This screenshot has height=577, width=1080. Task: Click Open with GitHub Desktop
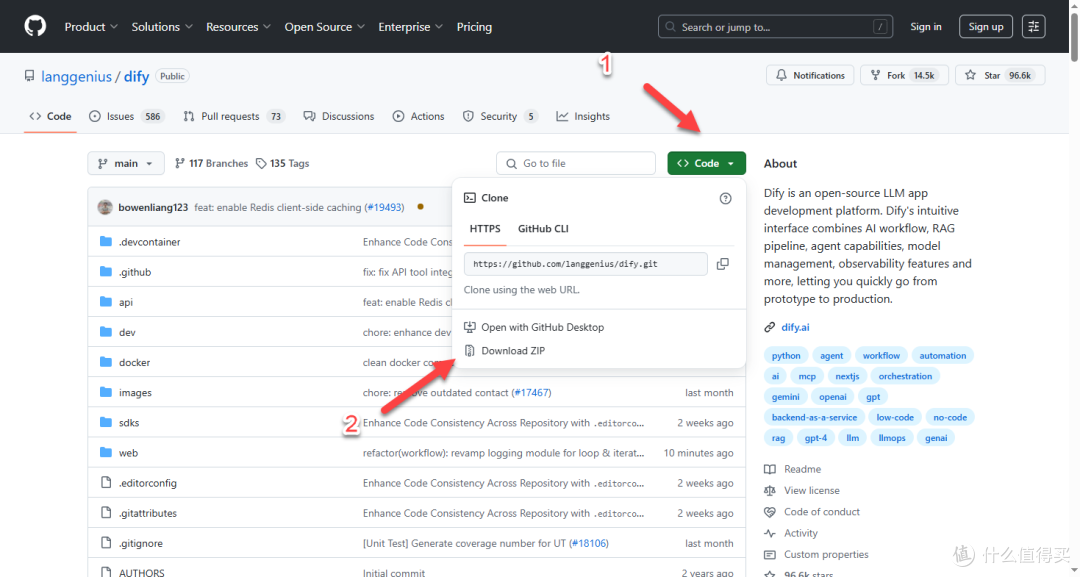pos(534,327)
